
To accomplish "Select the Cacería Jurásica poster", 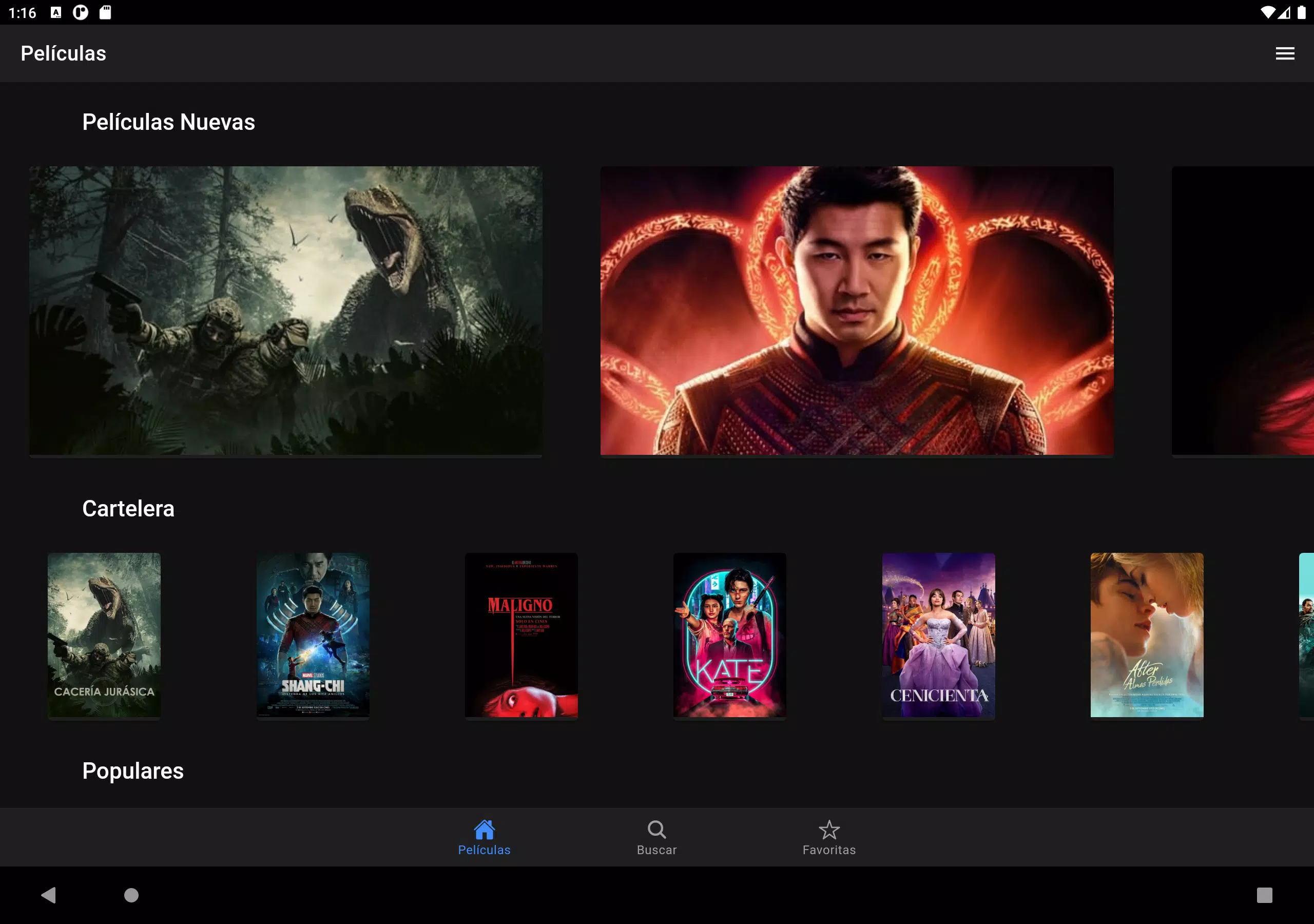I will [104, 635].
